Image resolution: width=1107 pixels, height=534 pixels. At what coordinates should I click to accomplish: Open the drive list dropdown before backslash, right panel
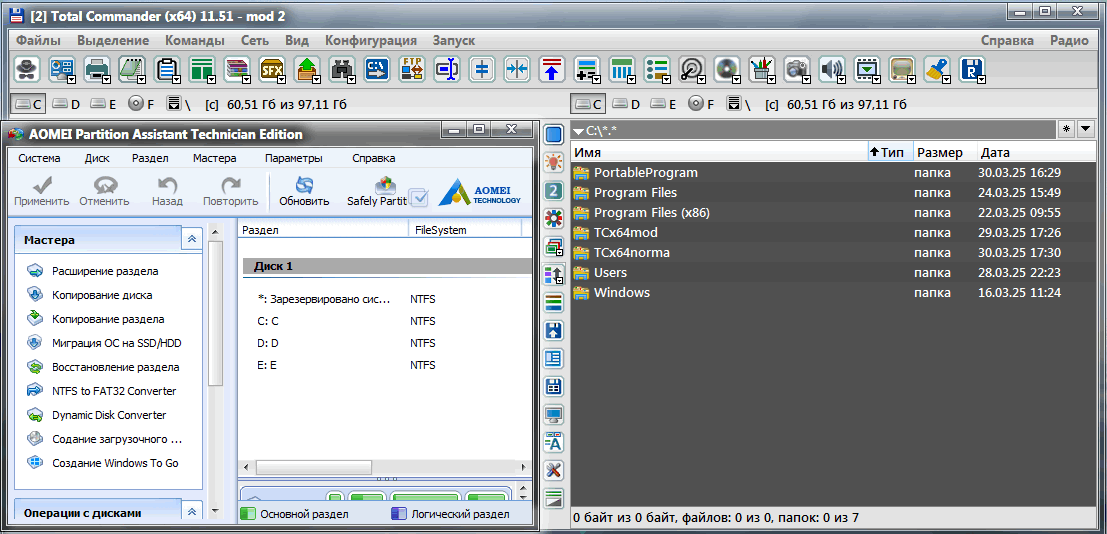tap(734, 105)
